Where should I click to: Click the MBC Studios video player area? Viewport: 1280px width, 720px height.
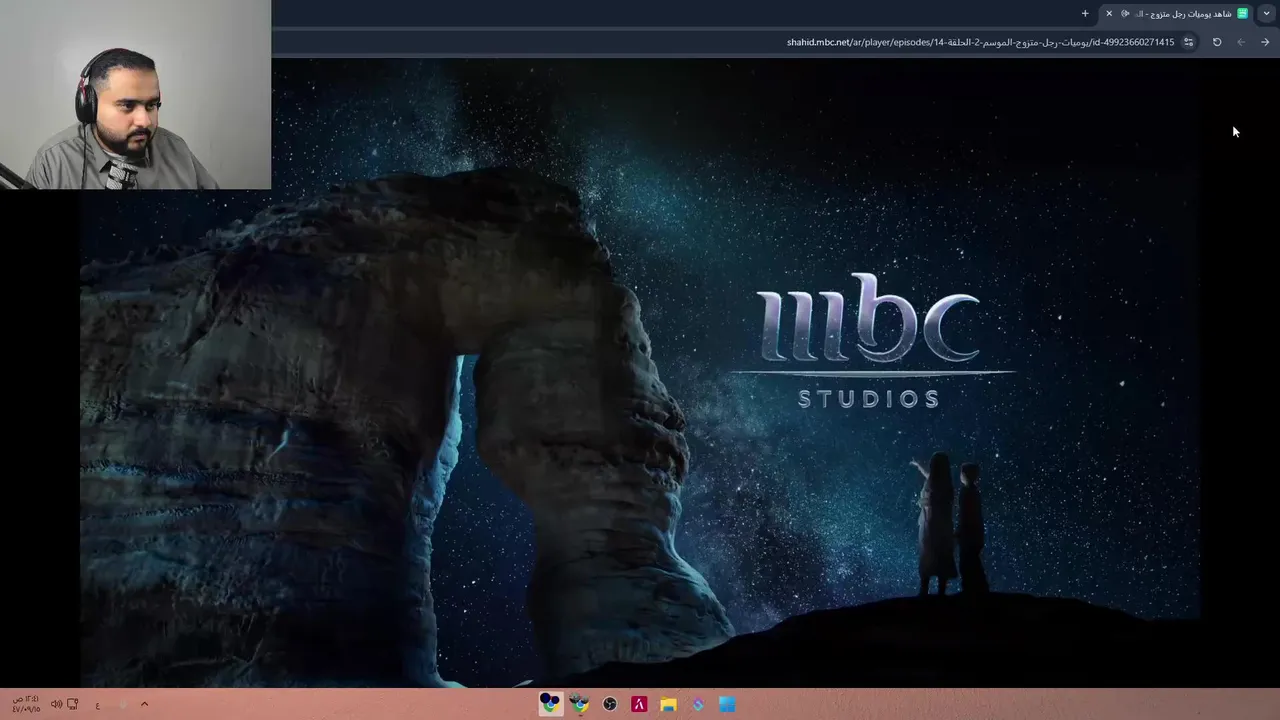[x=640, y=372]
